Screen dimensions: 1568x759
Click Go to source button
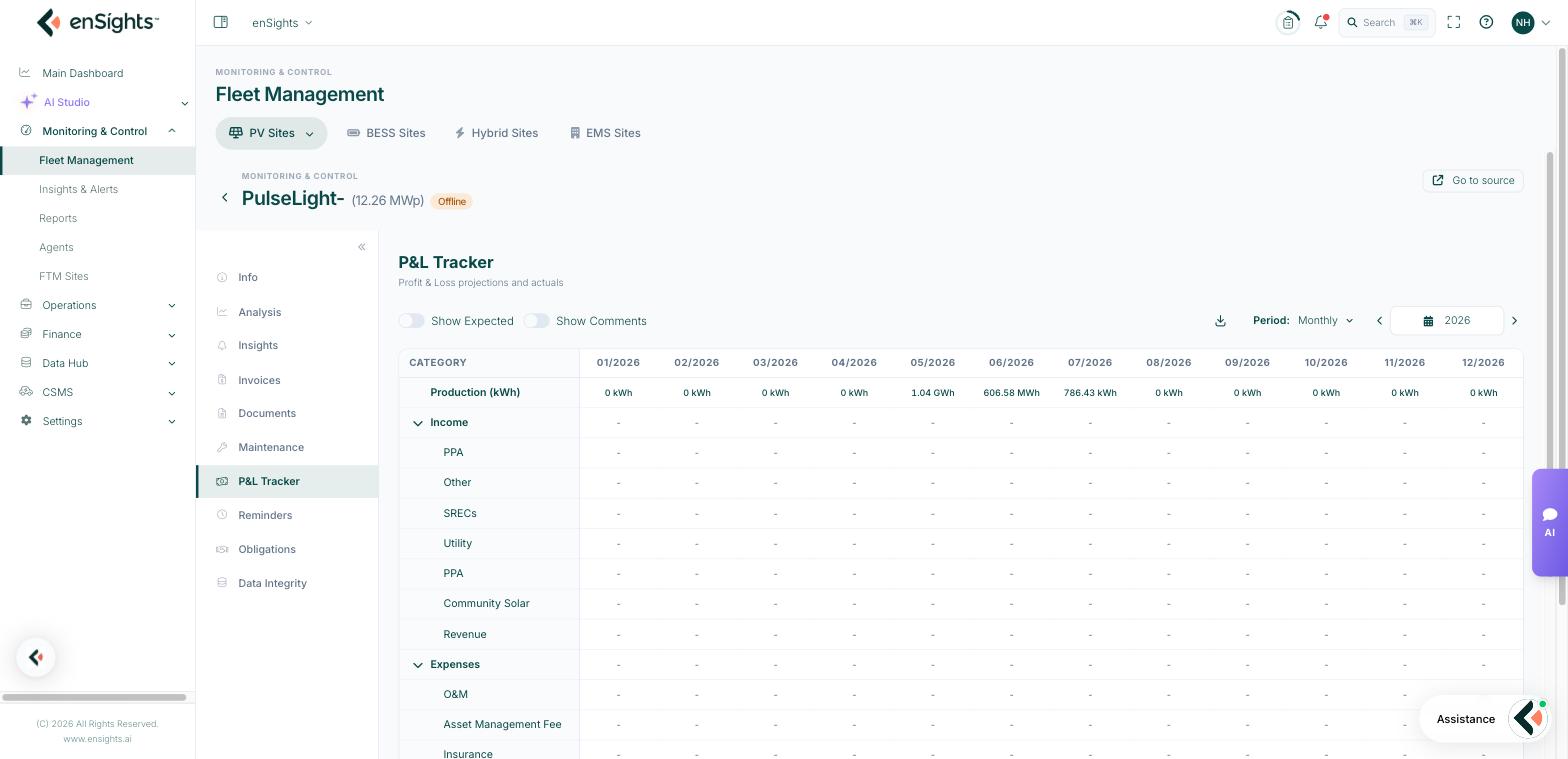pos(1473,180)
